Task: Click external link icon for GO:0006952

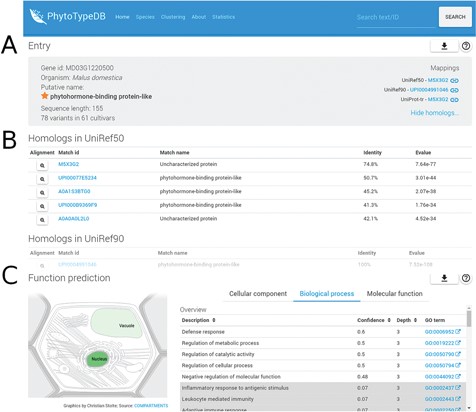Action: click(x=458, y=331)
